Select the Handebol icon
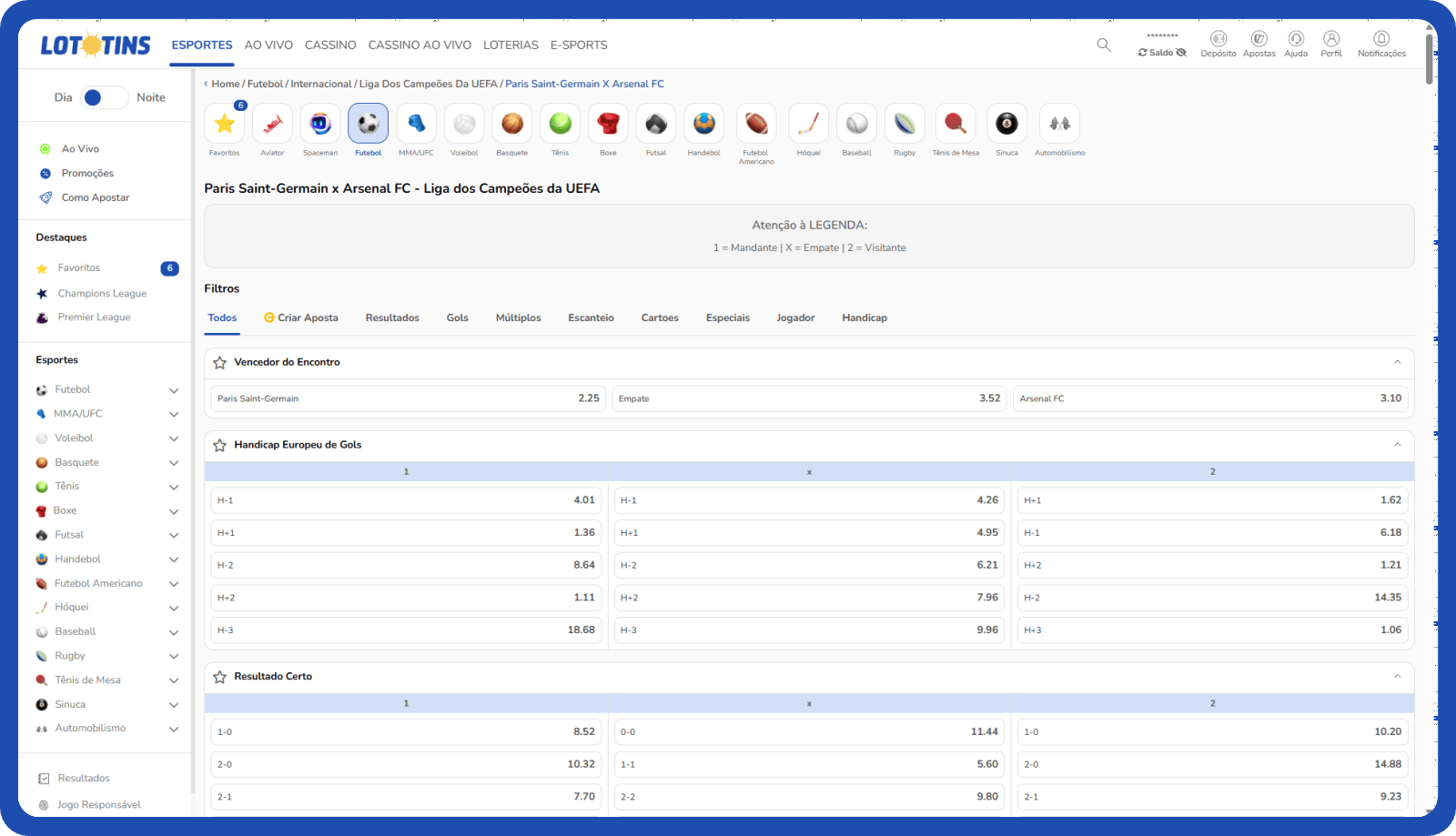Image resolution: width=1456 pixels, height=836 pixels. pyautogui.click(x=704, y=124)
